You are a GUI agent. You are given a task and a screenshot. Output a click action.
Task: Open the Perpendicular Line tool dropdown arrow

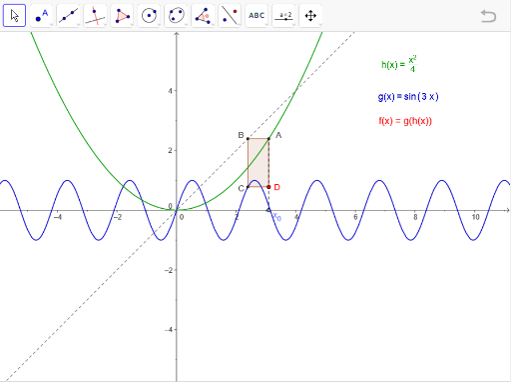[x=105, y=25]
